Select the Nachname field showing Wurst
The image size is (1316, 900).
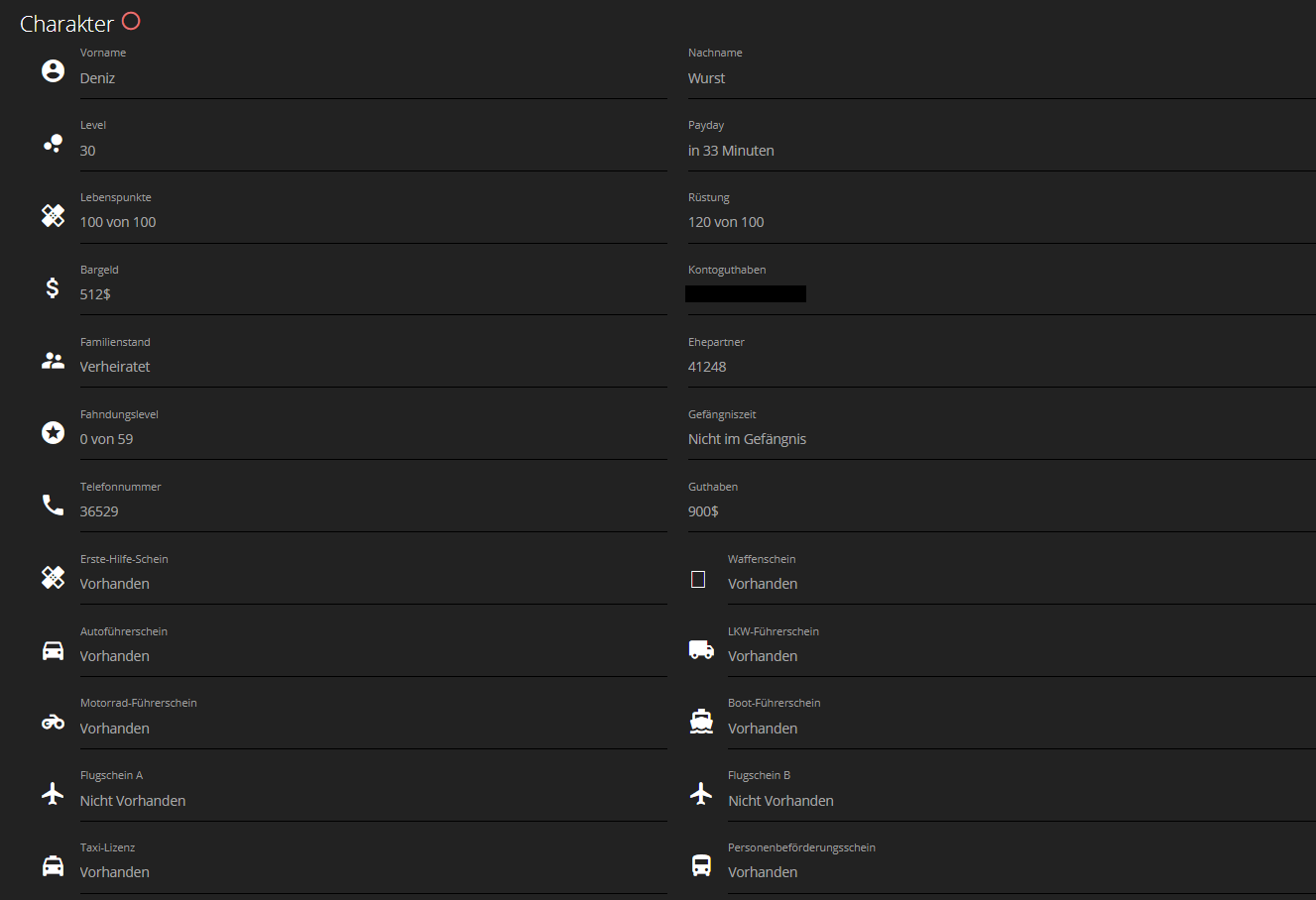706,78
